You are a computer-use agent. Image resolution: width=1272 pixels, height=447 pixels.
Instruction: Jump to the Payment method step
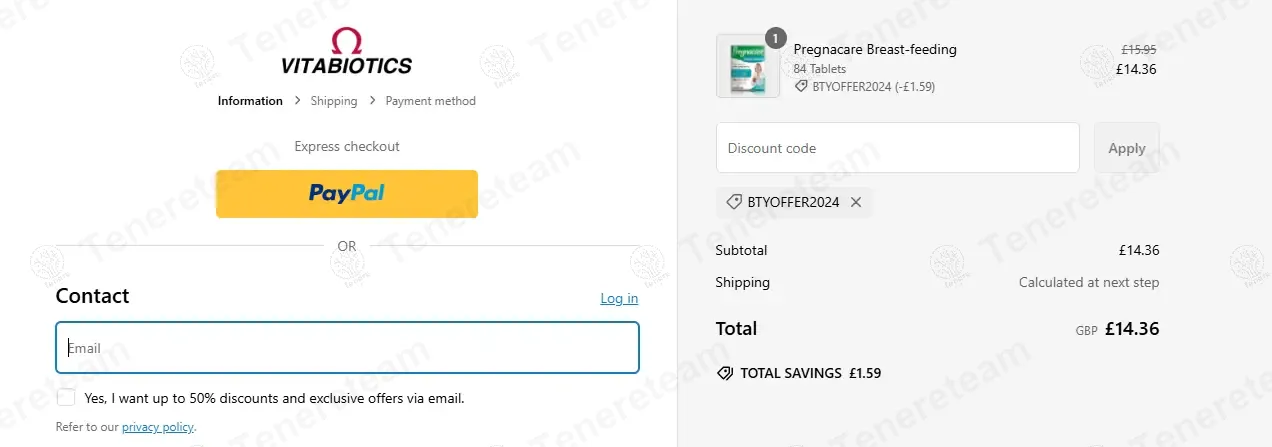(x=430, y=101)
